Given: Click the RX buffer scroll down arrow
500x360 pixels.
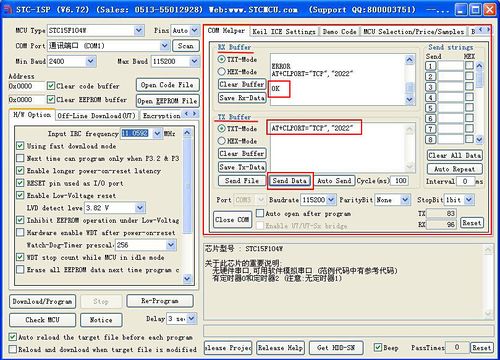Looking at the screenshot, I should [409, 99].
